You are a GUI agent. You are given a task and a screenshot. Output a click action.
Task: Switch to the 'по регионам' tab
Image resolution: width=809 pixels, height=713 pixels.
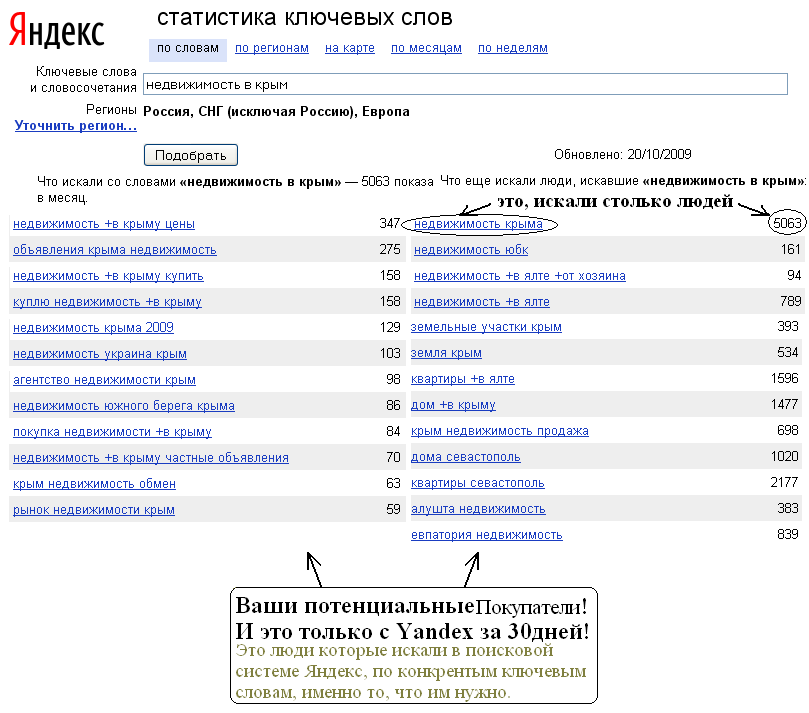(272, 48)
